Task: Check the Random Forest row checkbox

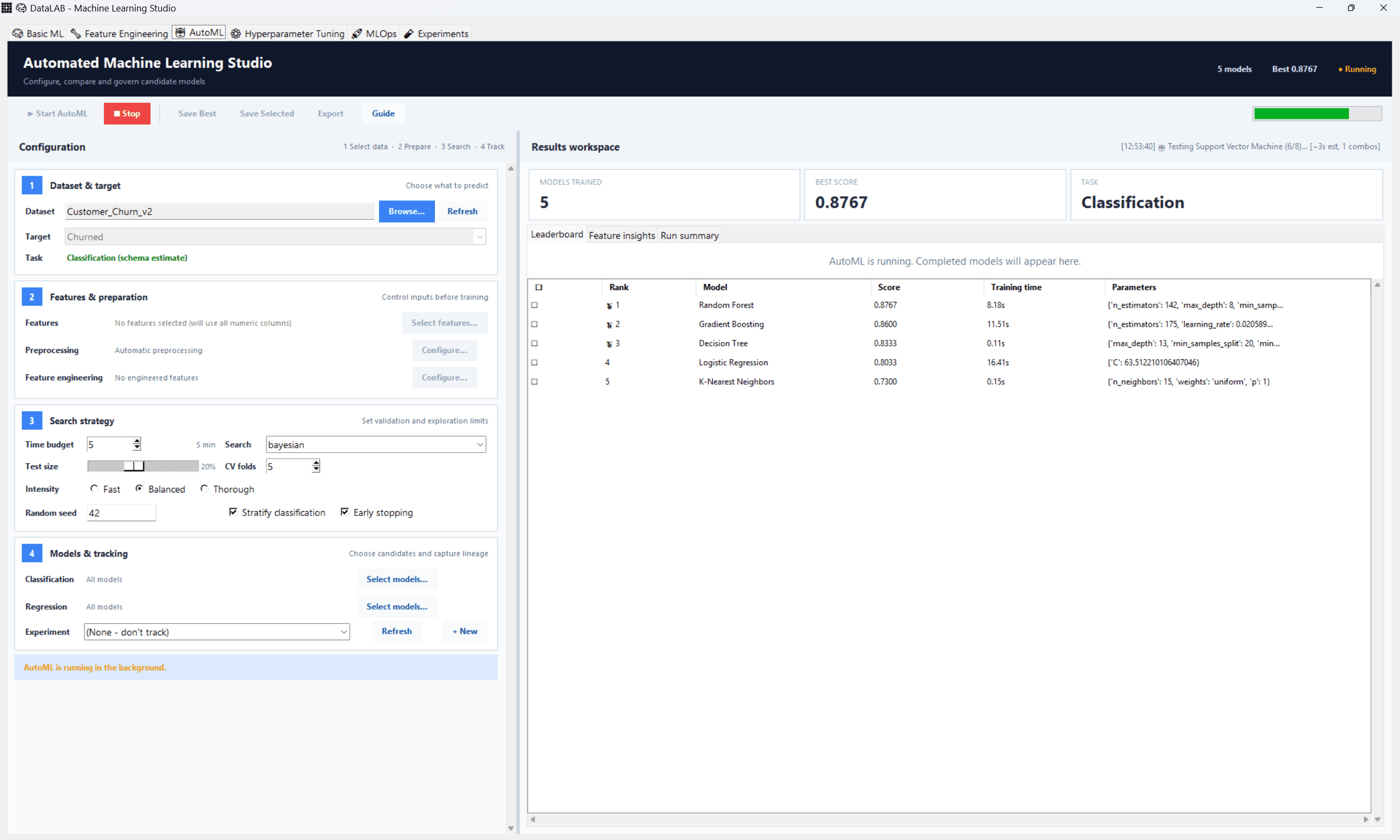Action: pyautogui.click(x=534, y=305)
